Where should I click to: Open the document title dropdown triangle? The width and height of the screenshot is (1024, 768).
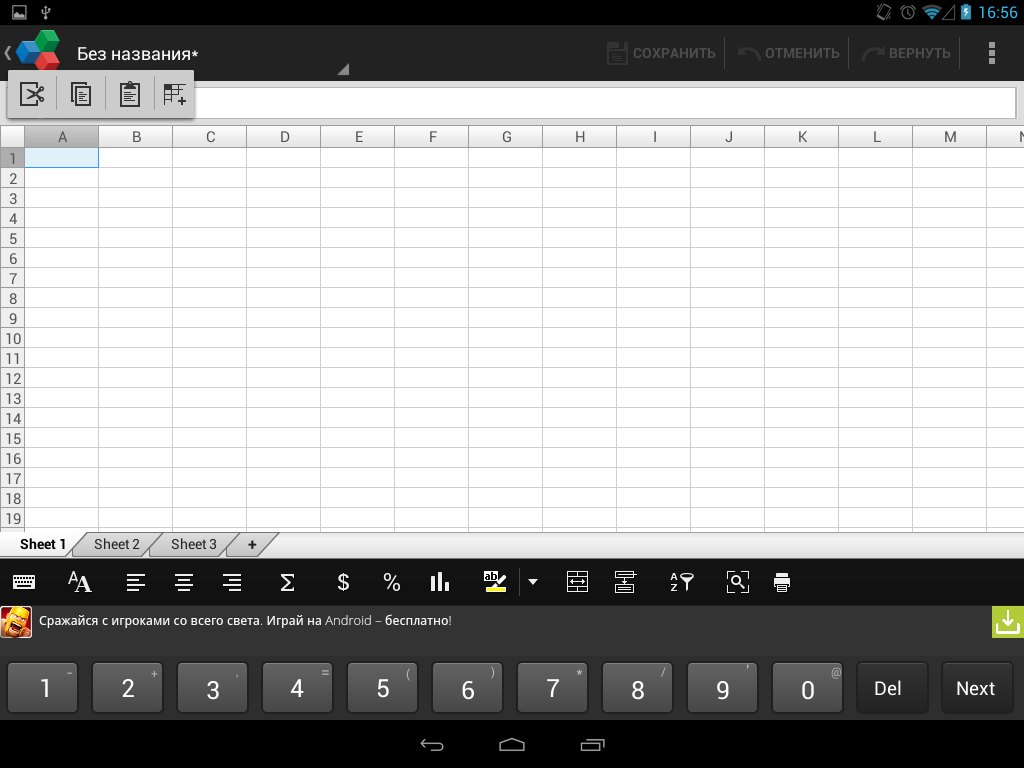pyautogui.click(x=342, y=70)
